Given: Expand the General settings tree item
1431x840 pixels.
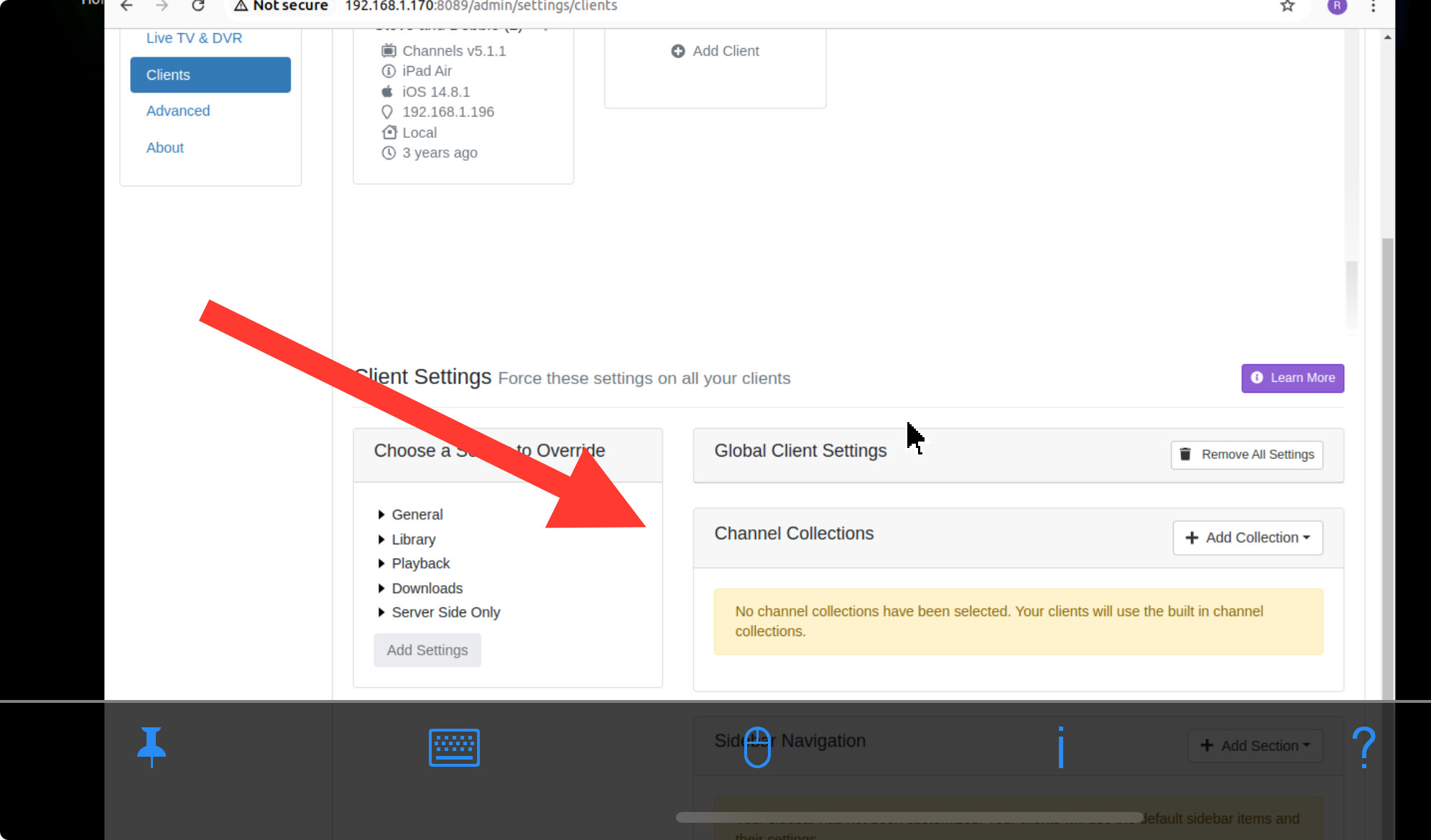Looking at the screenshot, I should [x=417, y=515].
